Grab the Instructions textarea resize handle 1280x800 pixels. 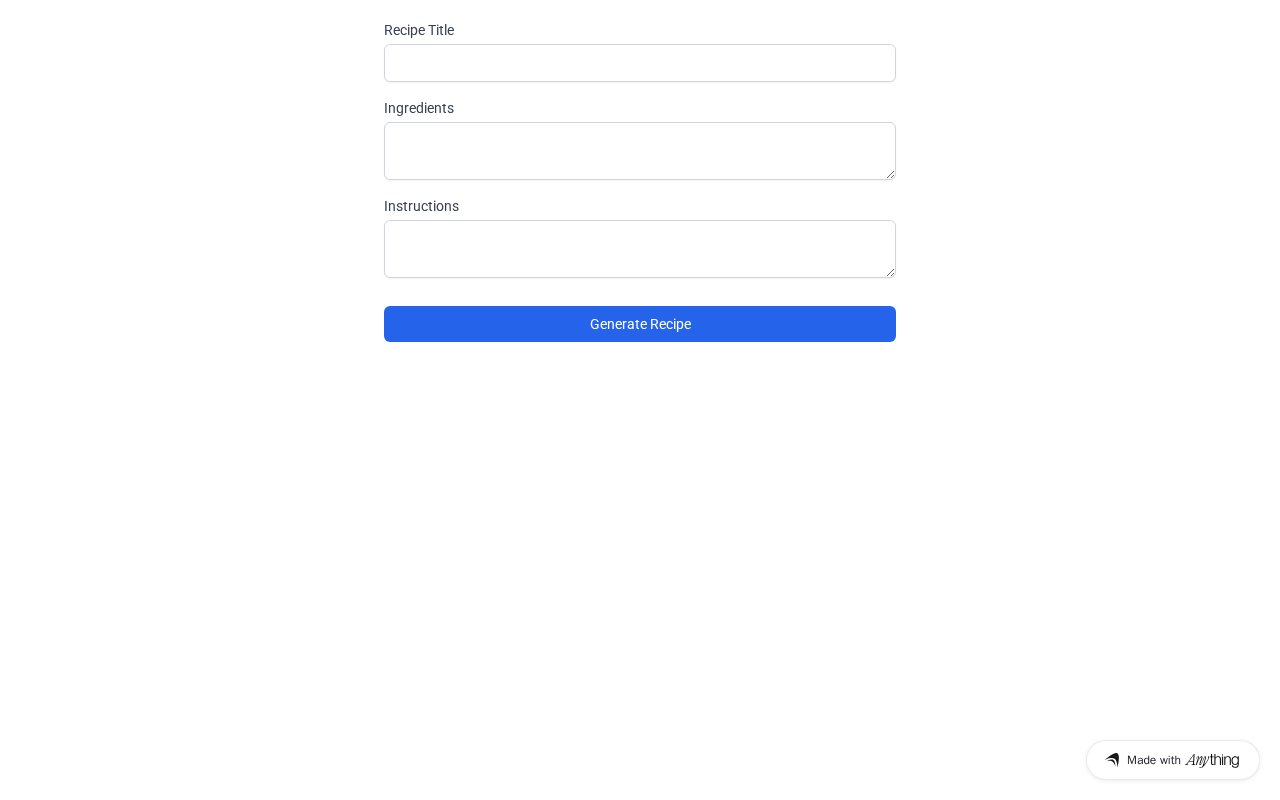pyautogui.click(x=890, y=272)
